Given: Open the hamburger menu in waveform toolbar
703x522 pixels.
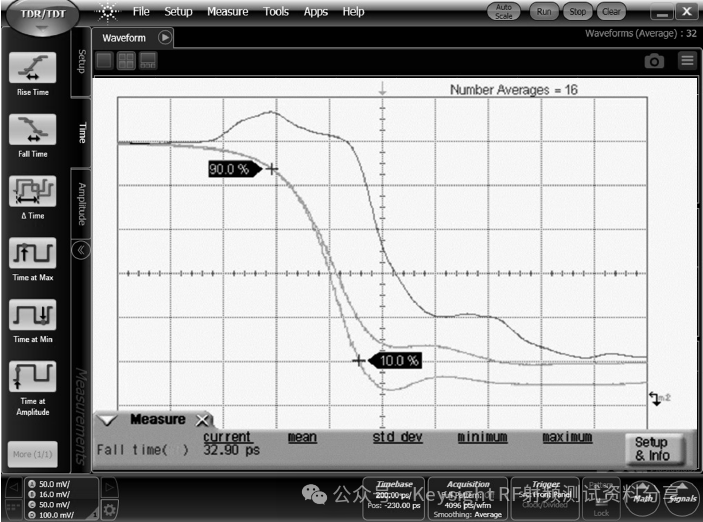Looking at the screenshot, I should click(687, 61).
